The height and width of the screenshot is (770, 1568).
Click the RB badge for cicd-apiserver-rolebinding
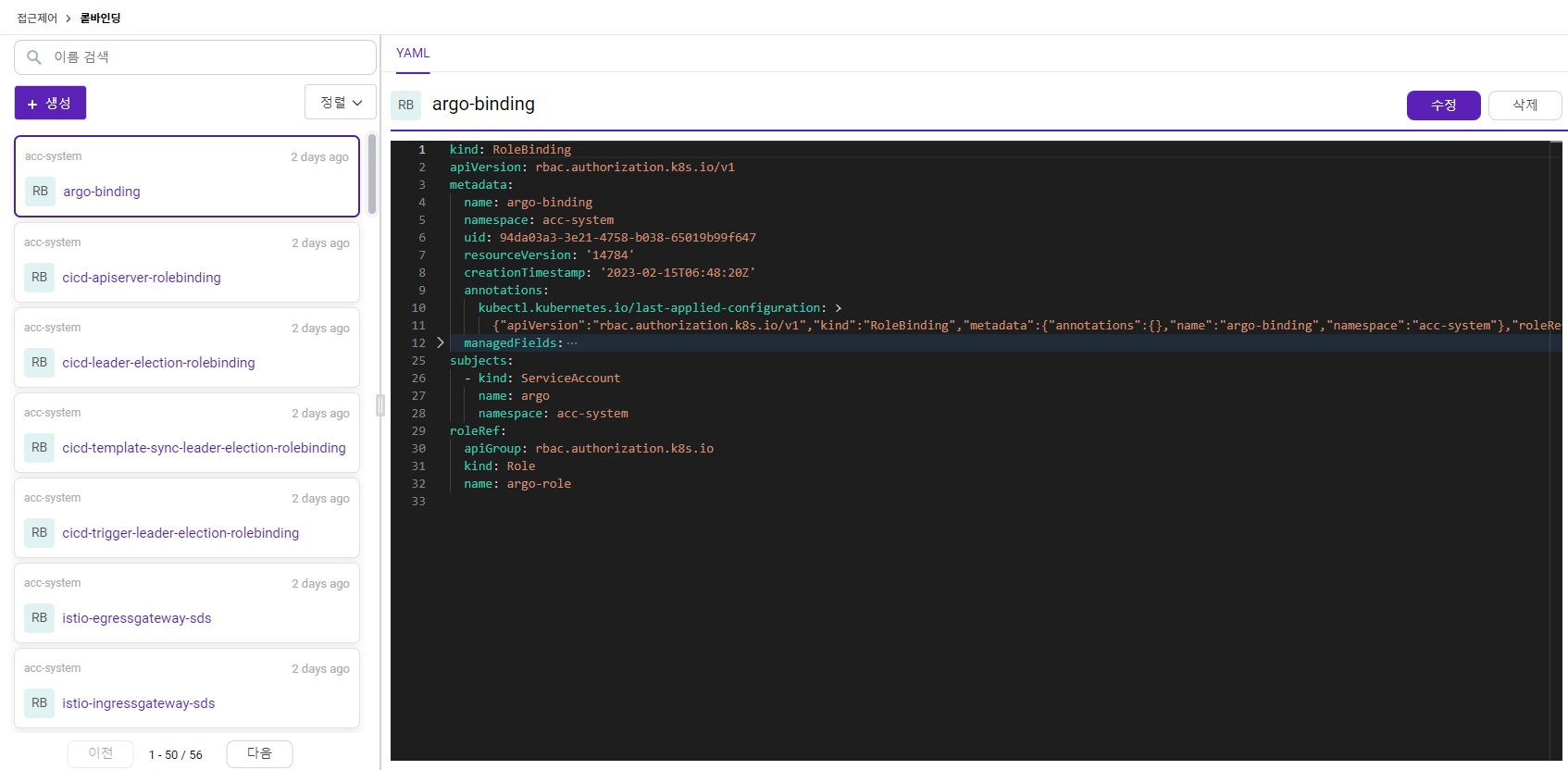click(x=39, y=277)
